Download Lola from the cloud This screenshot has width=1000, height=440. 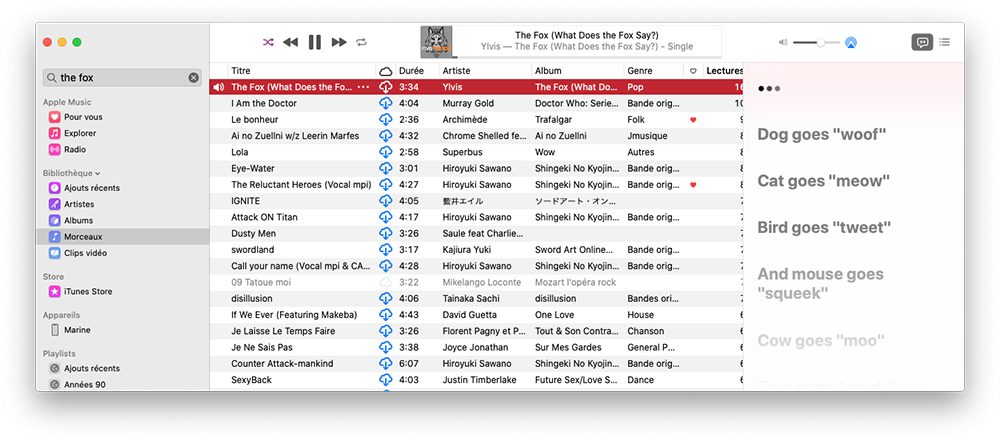coord(385,152)
